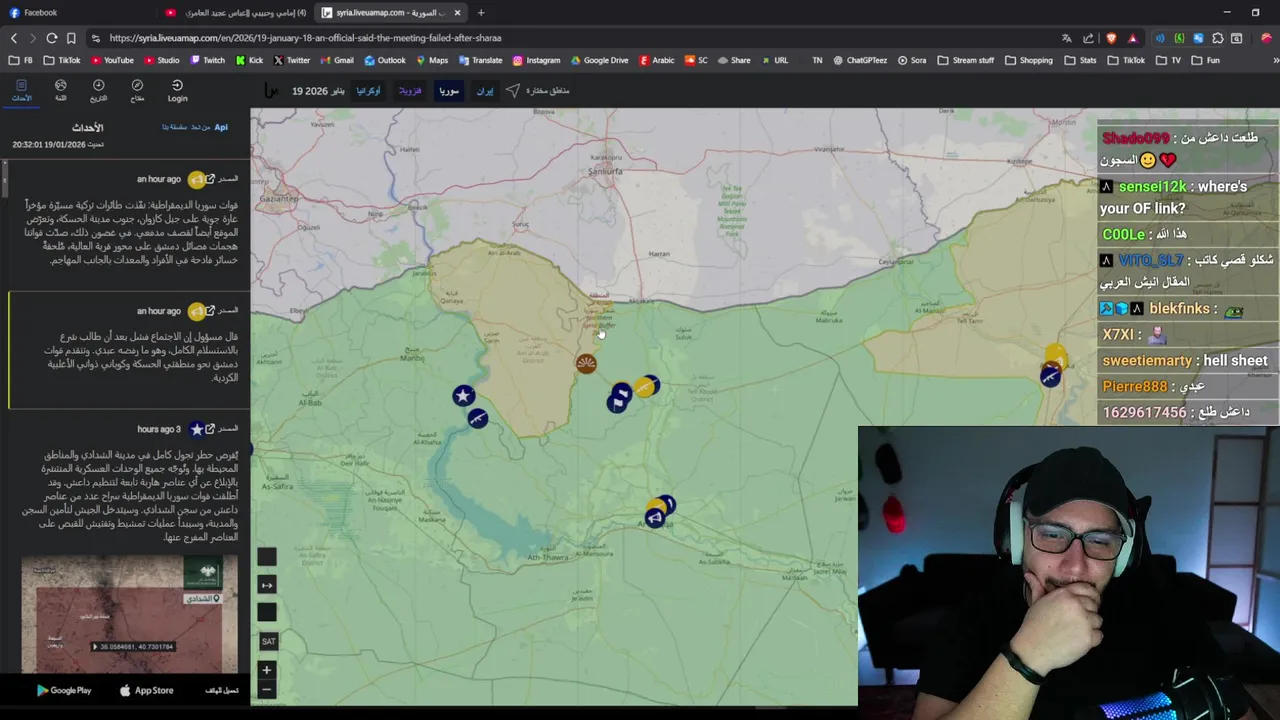Click the page translate icon in address bar
Image resolution: width=1280 pixels, height=720 pixels.
tap(1067, 38)
